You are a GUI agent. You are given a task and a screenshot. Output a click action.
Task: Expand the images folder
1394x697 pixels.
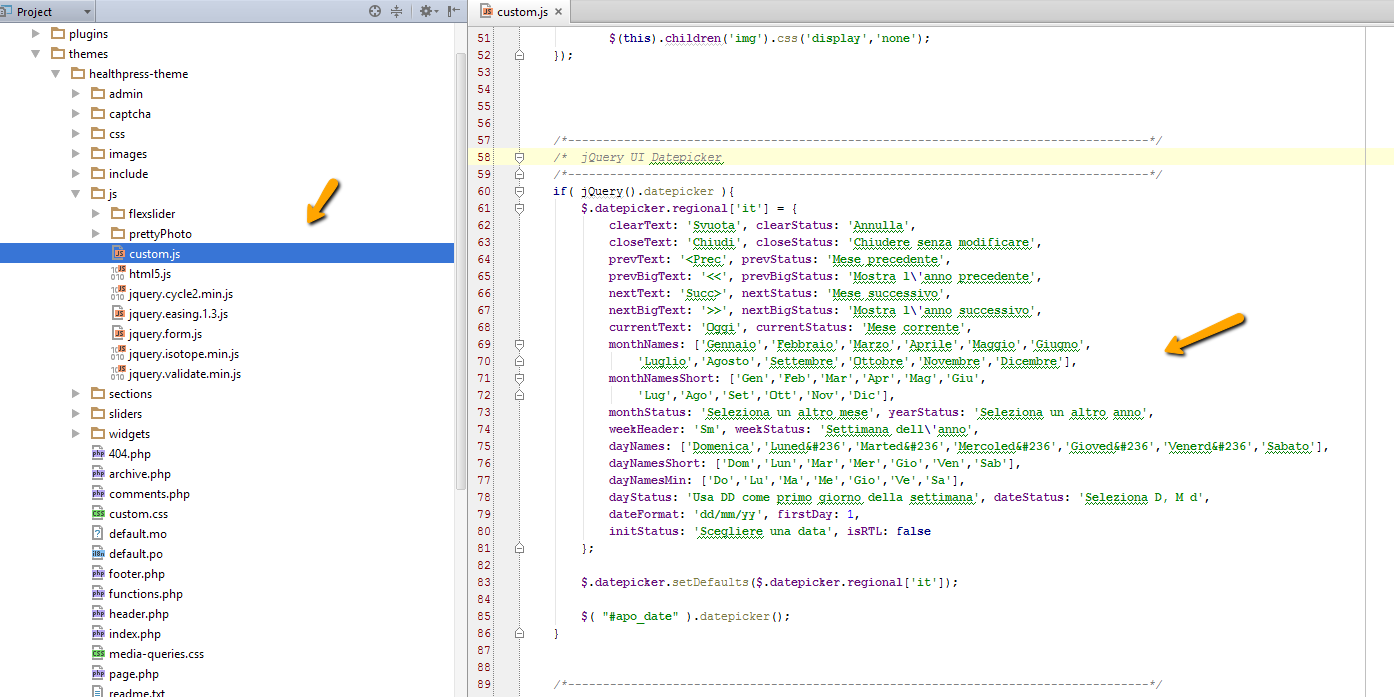(76, 154)
